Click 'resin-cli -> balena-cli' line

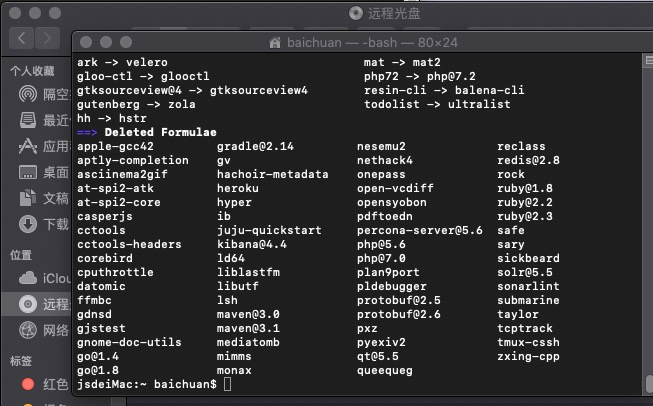pyautogui.click(x=444, y=90)
